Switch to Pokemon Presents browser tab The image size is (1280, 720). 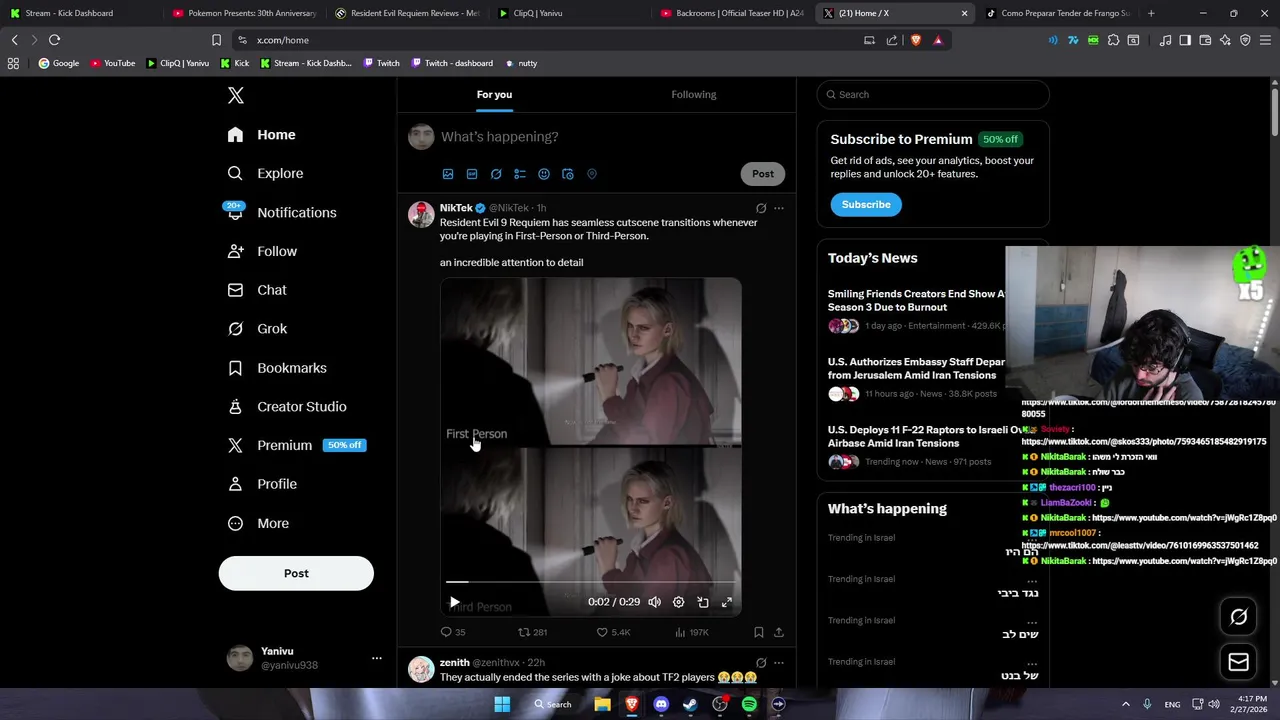[244, 13]
